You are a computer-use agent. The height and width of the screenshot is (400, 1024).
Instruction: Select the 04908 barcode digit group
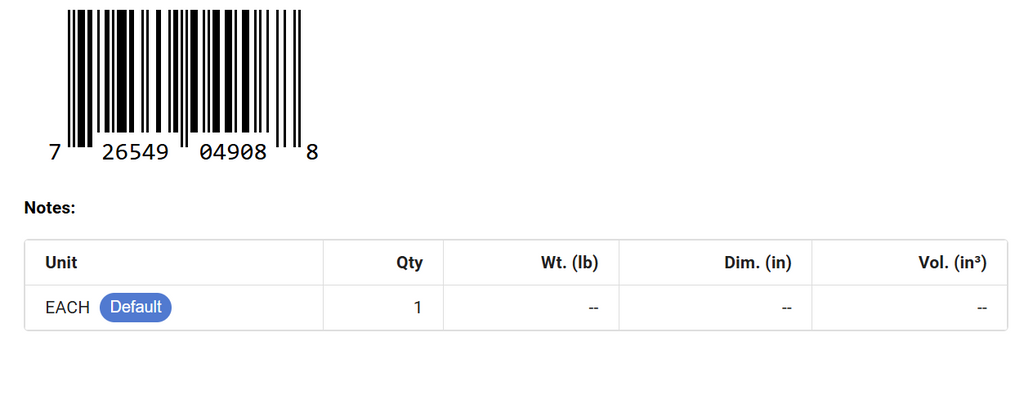(x=233, y=153)
